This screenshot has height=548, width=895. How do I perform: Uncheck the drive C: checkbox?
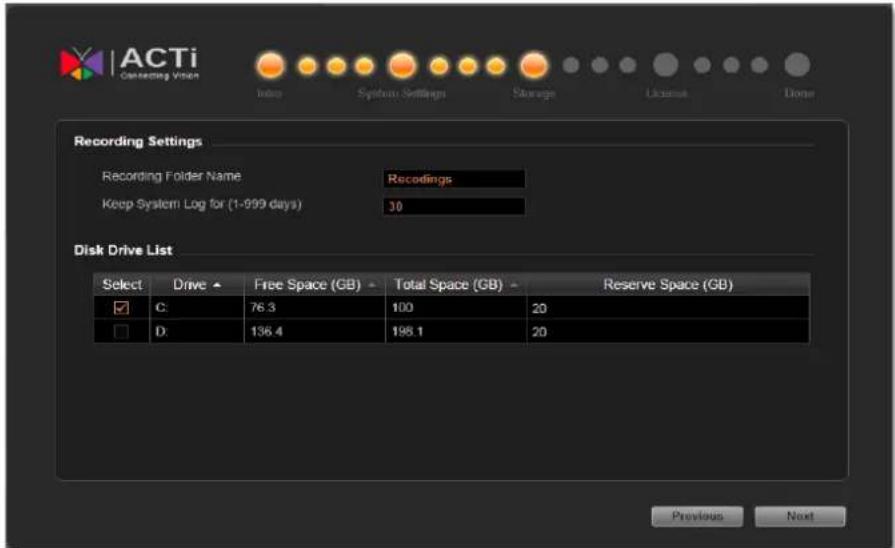click(121, 308)
